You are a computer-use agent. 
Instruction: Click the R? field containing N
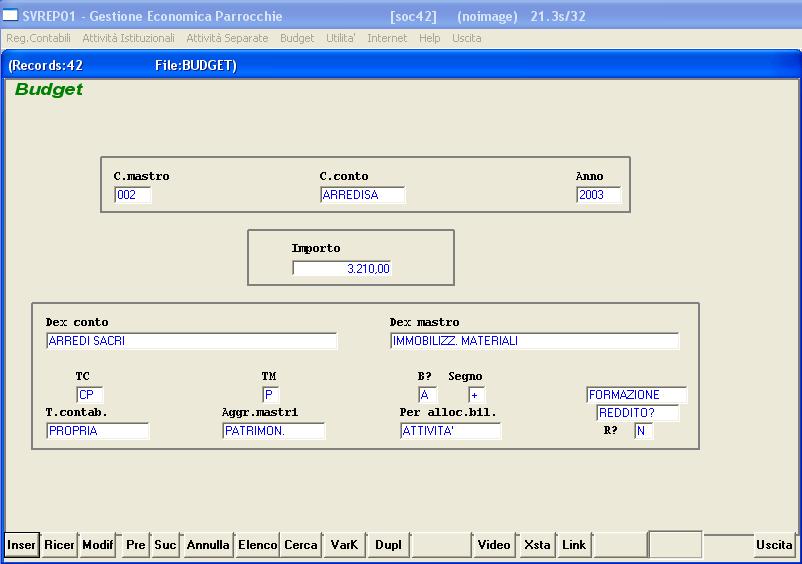[x=643, y=431]
